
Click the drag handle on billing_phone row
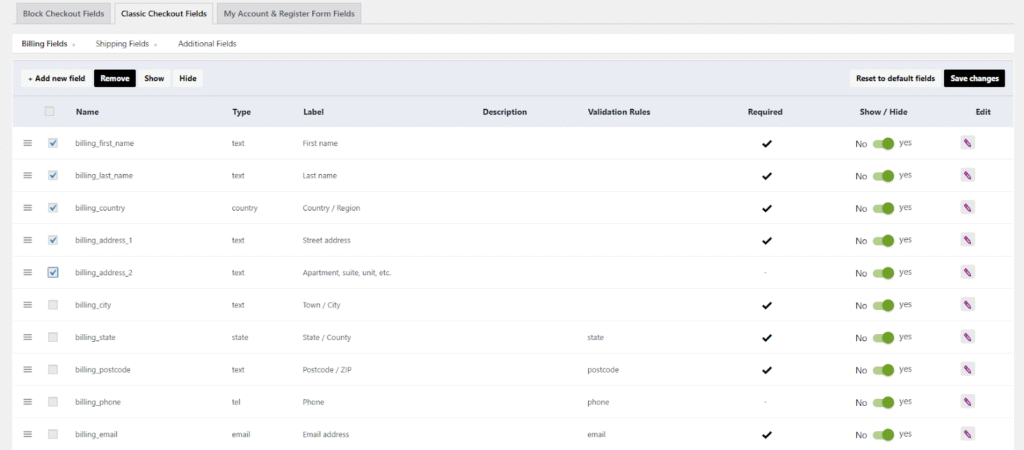point(28,402)
